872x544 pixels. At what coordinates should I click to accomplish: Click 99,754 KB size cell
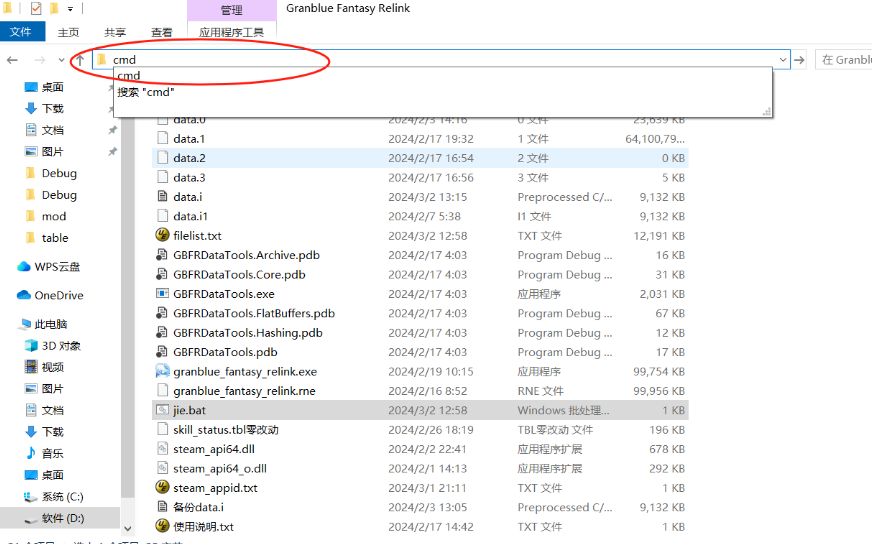coord(658,372)
